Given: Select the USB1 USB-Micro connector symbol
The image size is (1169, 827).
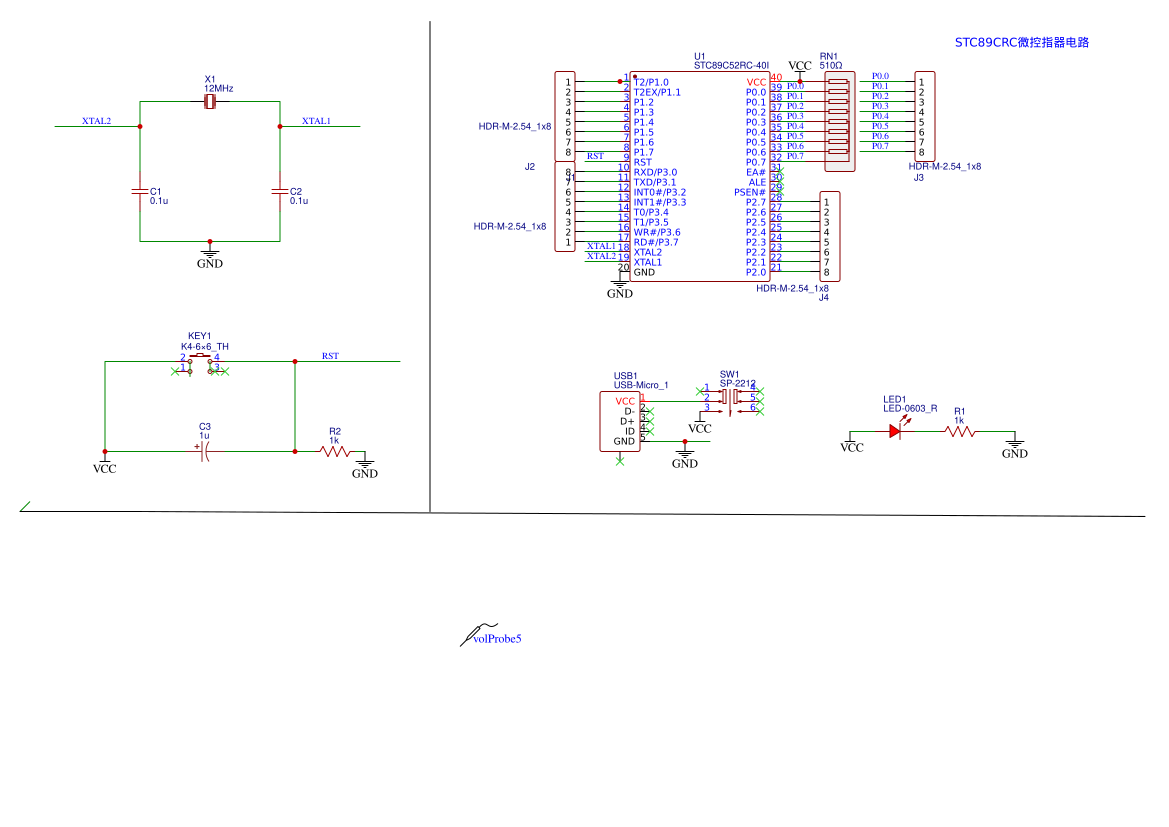Looking at the screenshot, I should (620, 421).
